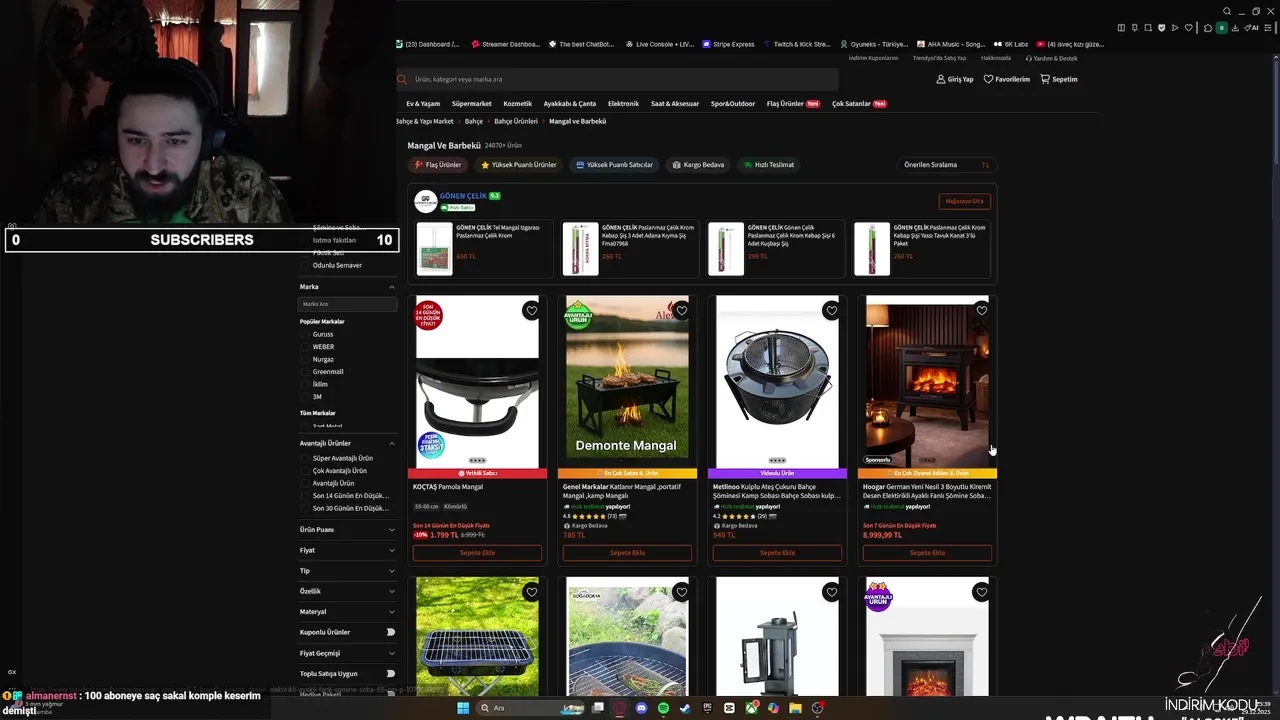The width and height of the screenshot is (1280, 720).
Task: Click the browser downloads icon
Action: [x=1235, y=28]
